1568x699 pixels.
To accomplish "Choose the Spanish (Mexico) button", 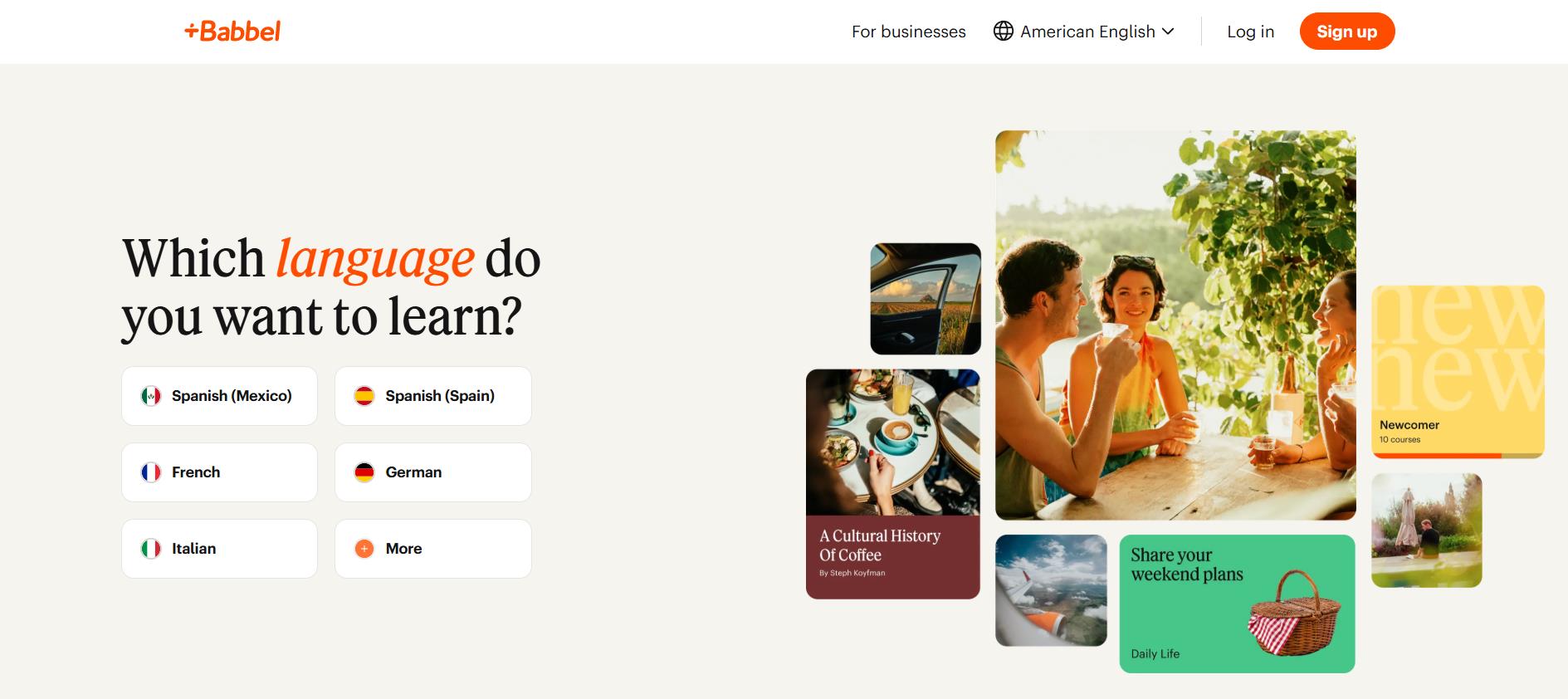I will point(219,396).
